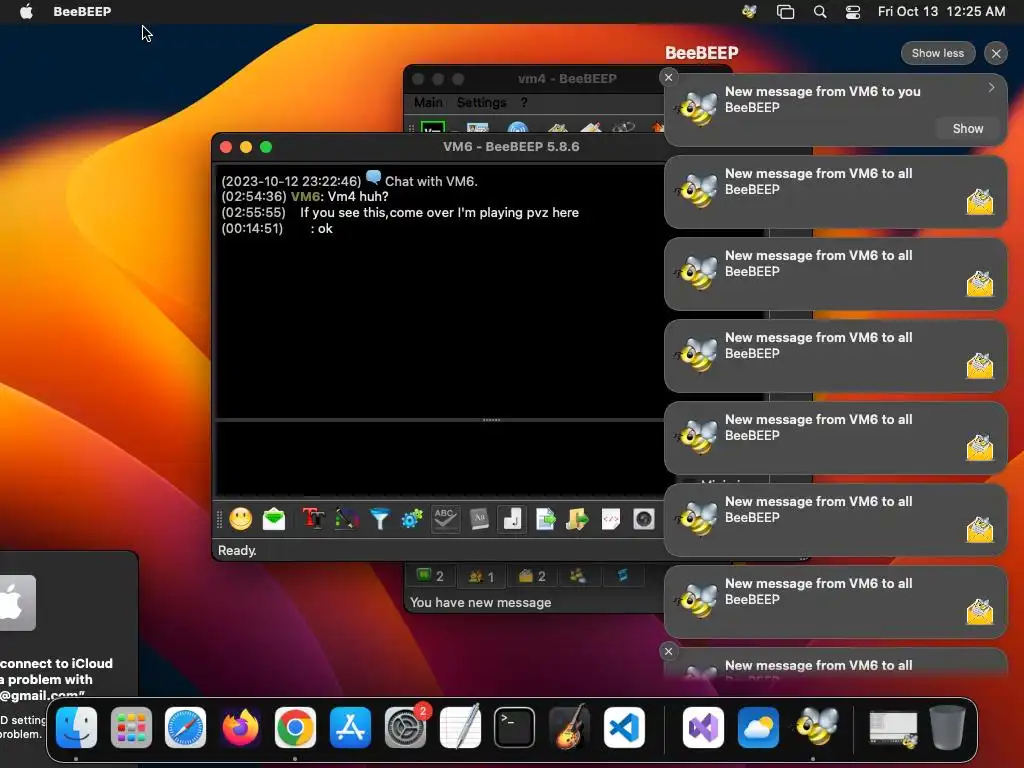This screenshot has height=768, width=1024.
Task: Open the Trash from the Dock
Action: 947,727
